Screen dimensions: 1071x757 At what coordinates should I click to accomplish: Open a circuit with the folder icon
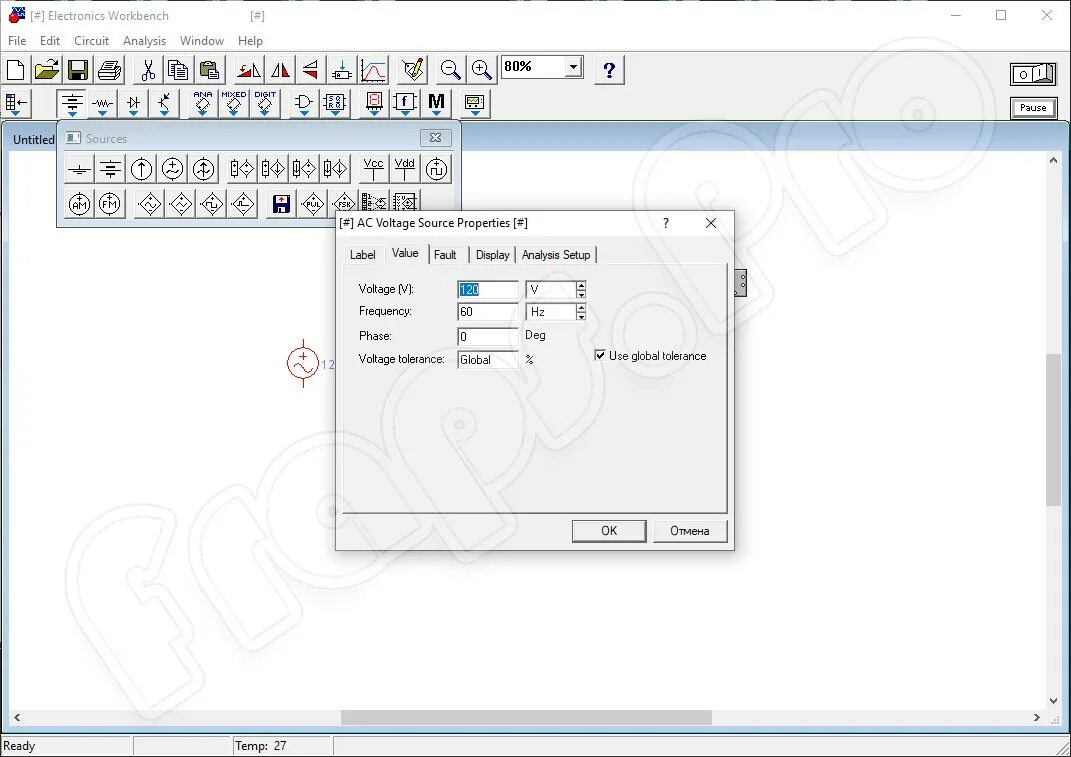click(x=46, y=70)
